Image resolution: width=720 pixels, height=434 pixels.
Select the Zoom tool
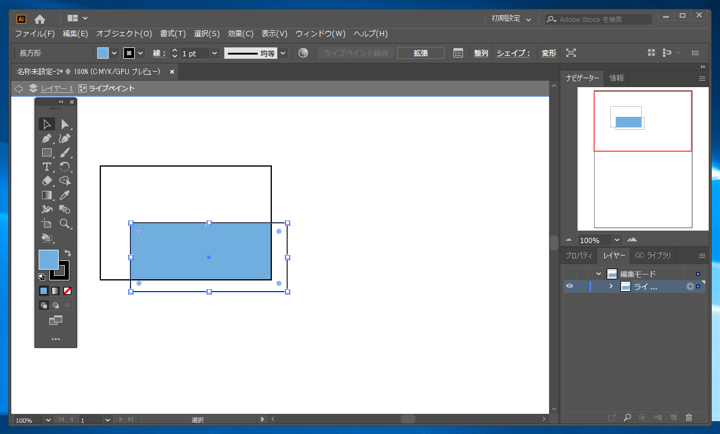point(65,224)
